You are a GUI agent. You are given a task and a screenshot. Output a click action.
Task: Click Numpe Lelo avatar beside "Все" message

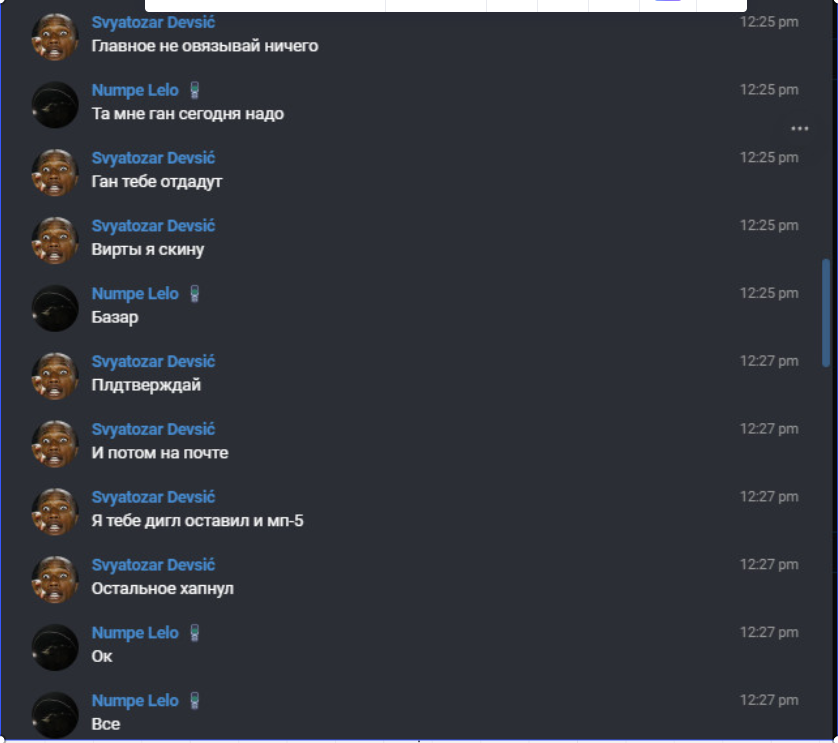pos(55,715)
